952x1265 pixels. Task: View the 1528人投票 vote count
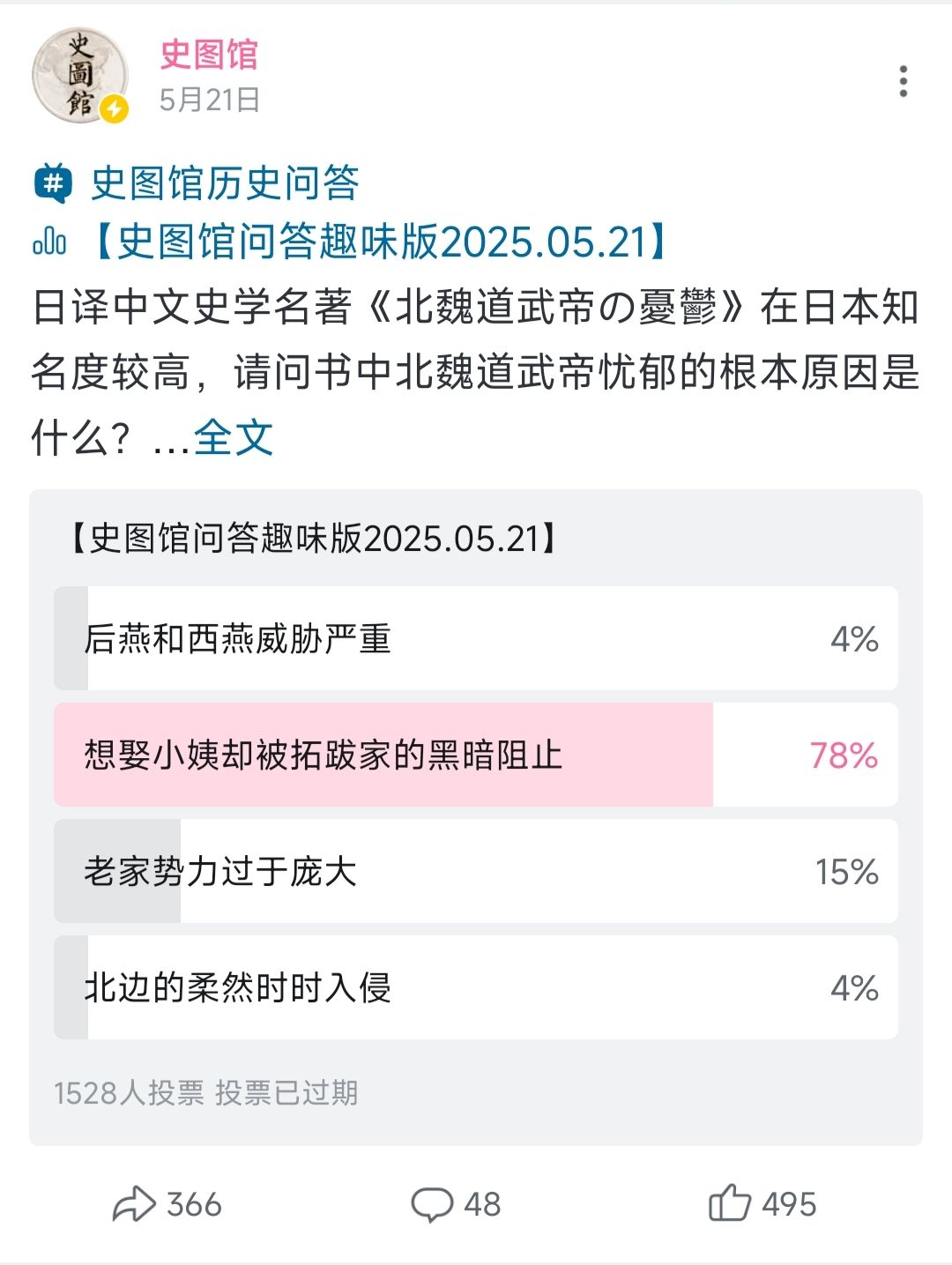click(129, 1093)
